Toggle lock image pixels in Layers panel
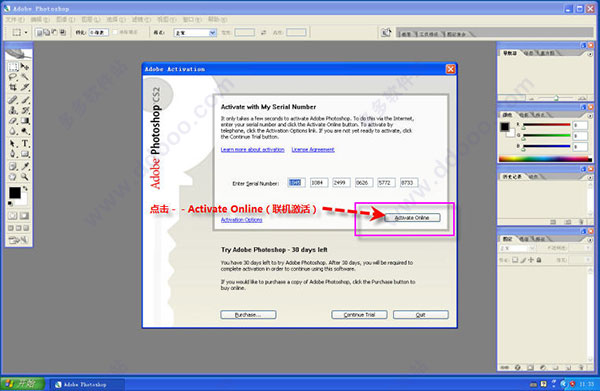This screenshot has height=391, width=600. pyautogui.click(x=523, y=260)
